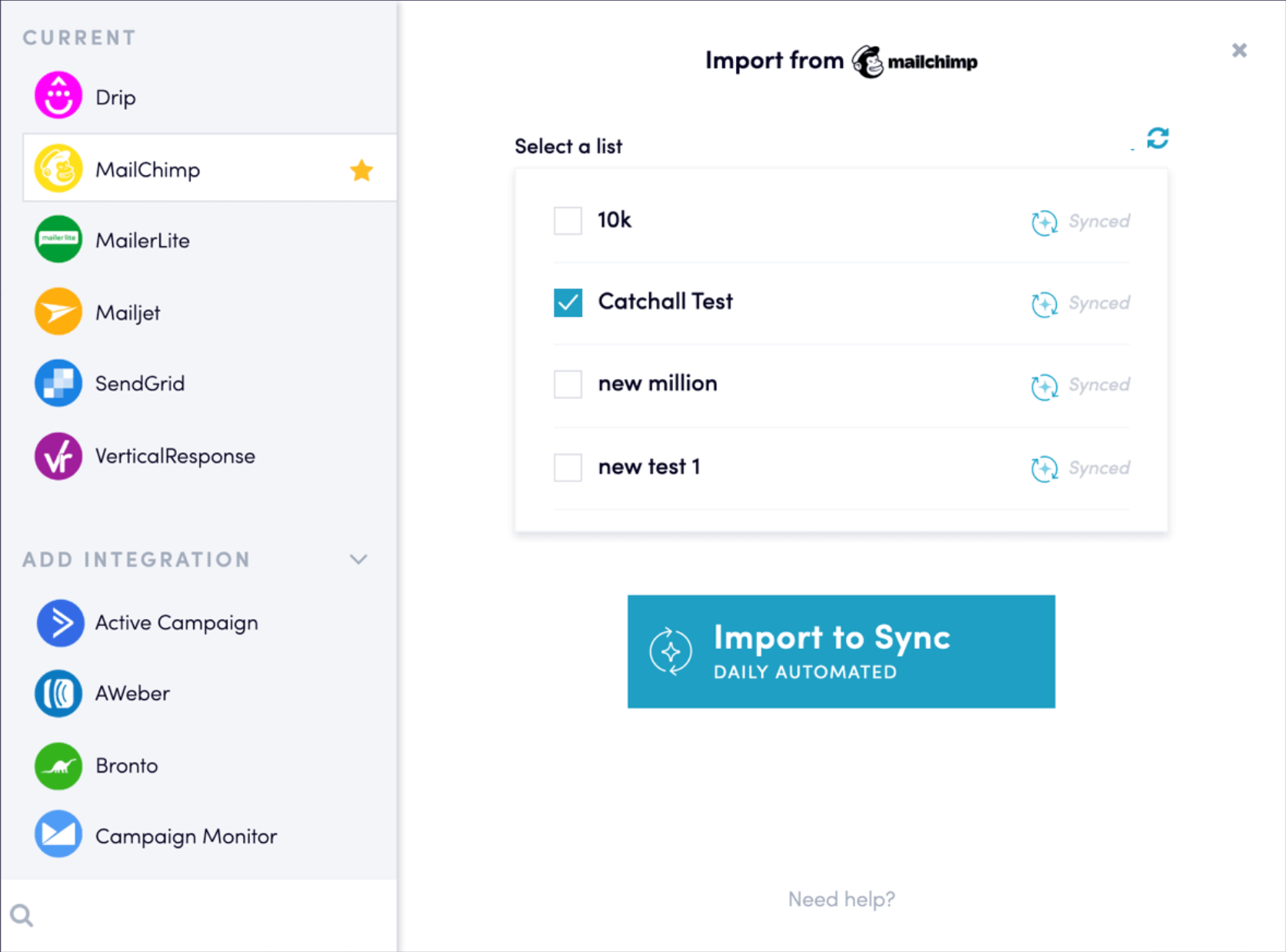This screenshot has height=952, width=1286.
Task: Click the Drip integration icon
Action: tap(58, 95)
